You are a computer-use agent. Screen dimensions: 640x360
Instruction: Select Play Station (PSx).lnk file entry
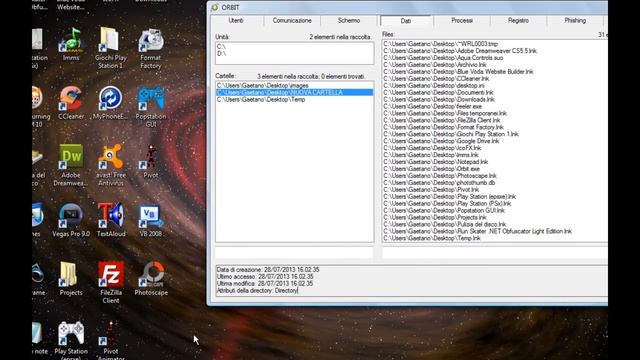[447, 203]
